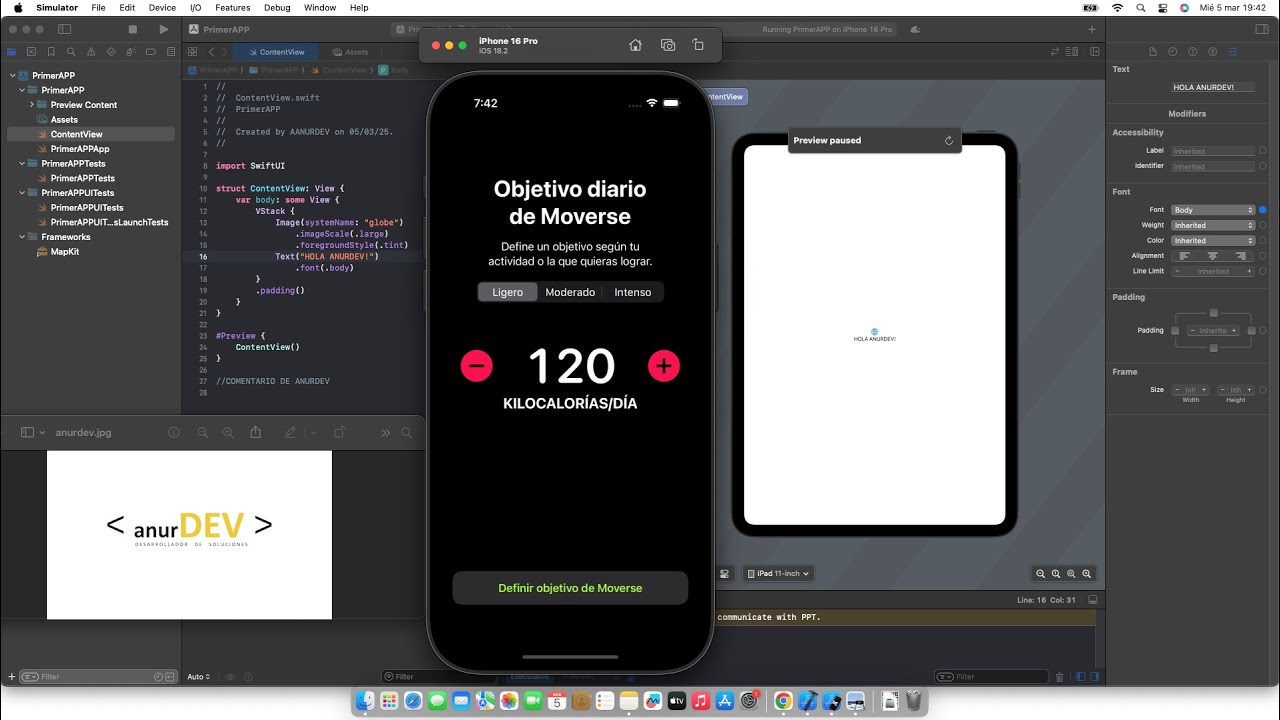
Task: Go to Simulator home screen icon
Action: point(635,45)
